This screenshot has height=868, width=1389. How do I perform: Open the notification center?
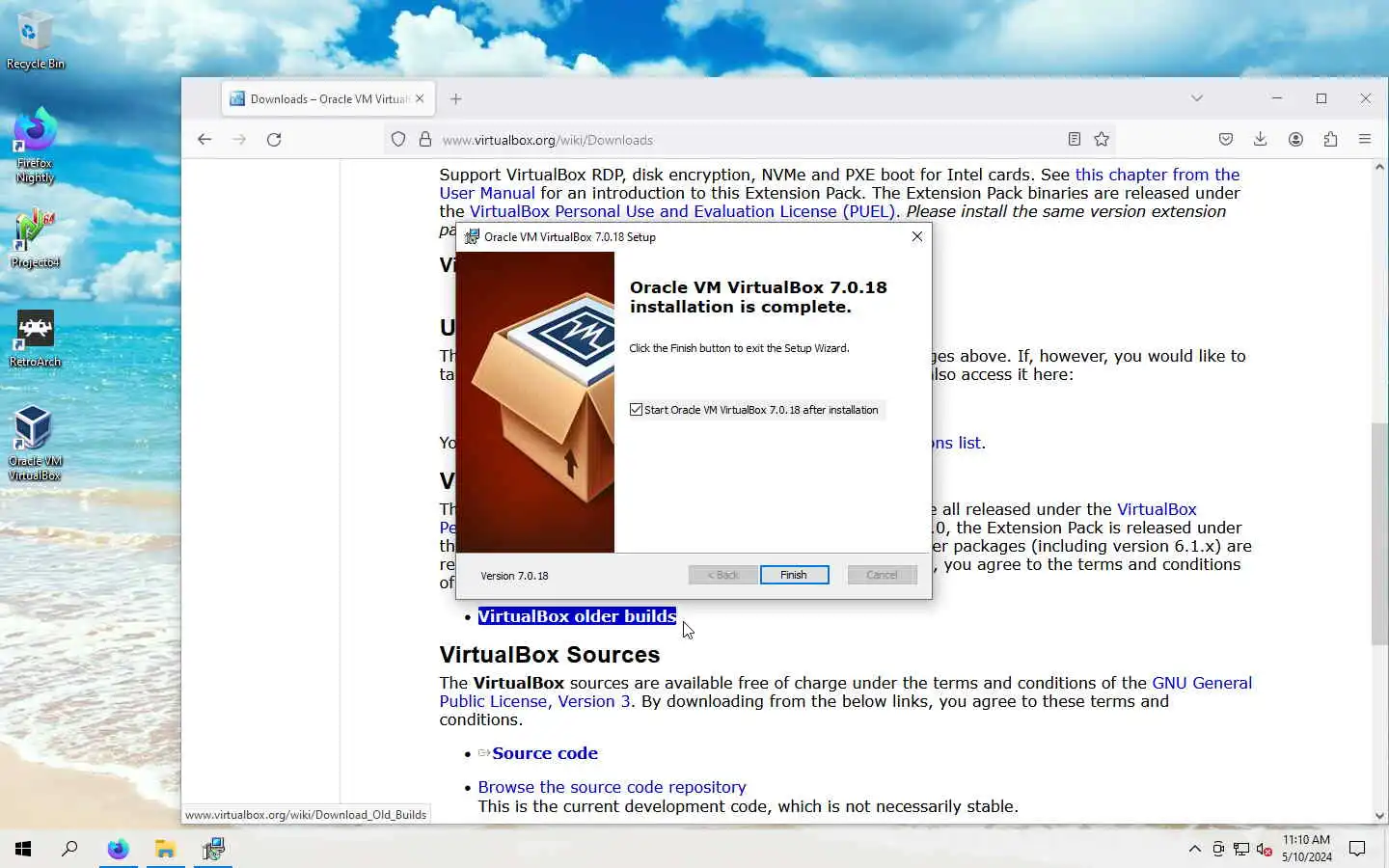1357,849
